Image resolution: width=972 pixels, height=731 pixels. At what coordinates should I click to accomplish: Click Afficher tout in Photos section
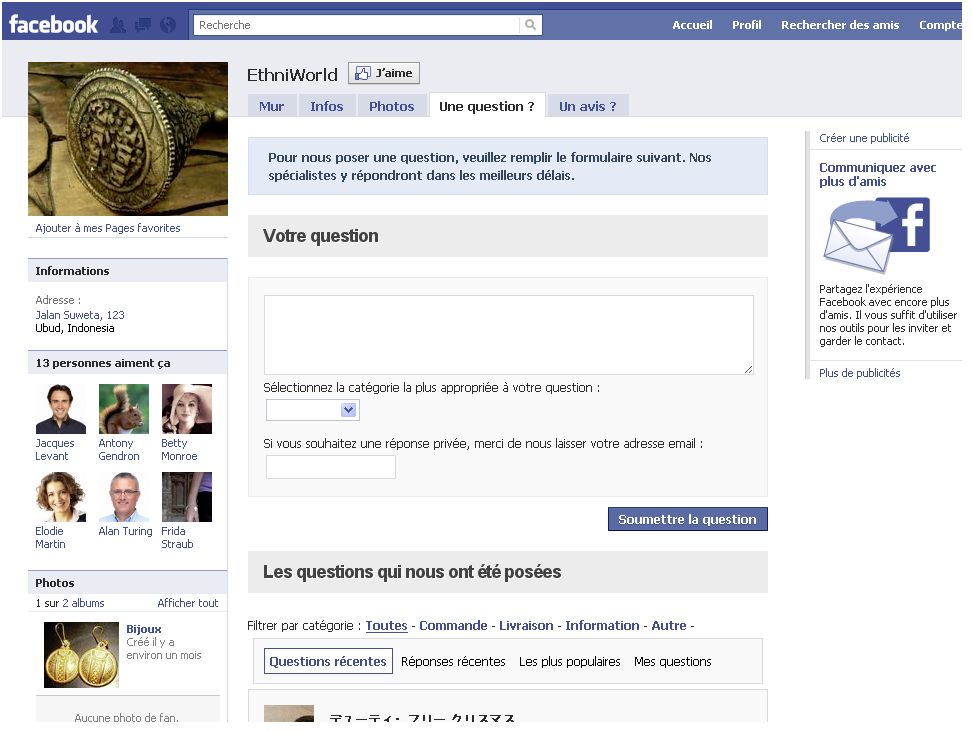(188, 603)
